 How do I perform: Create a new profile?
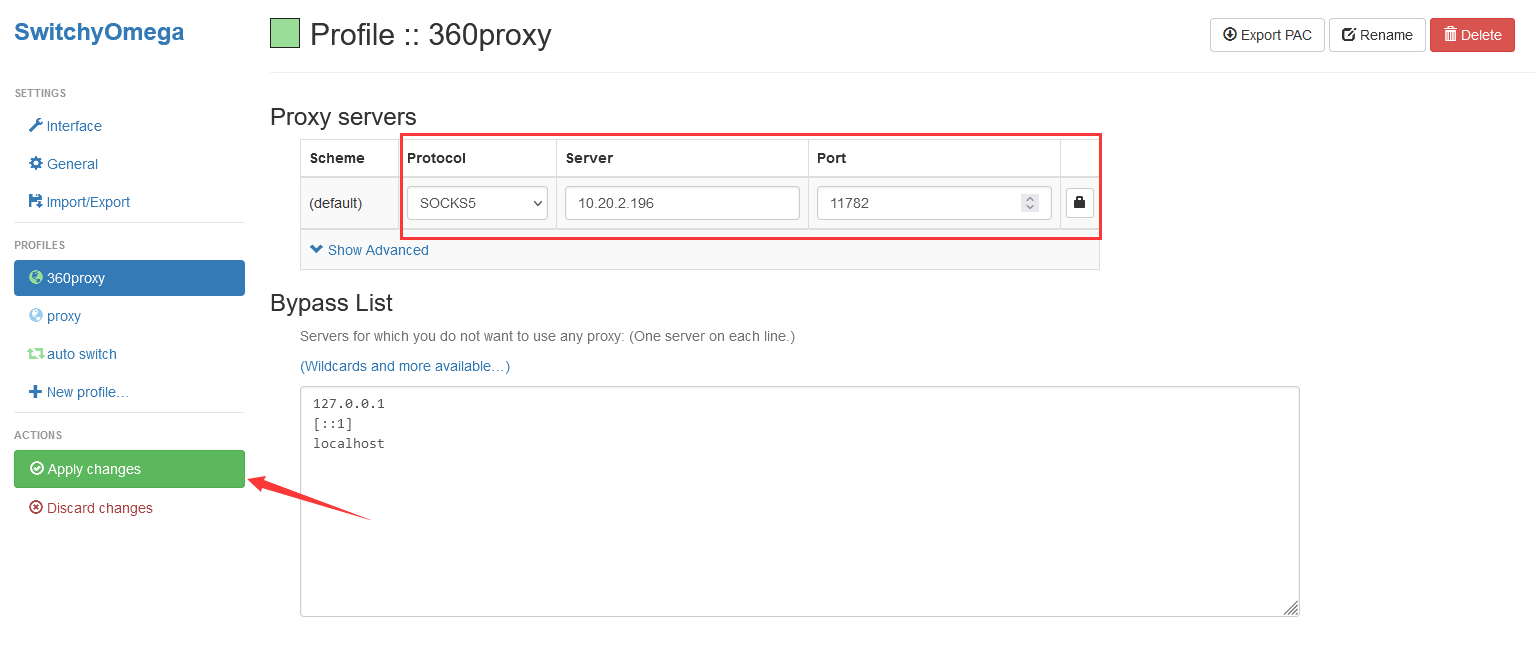point(79,392)
